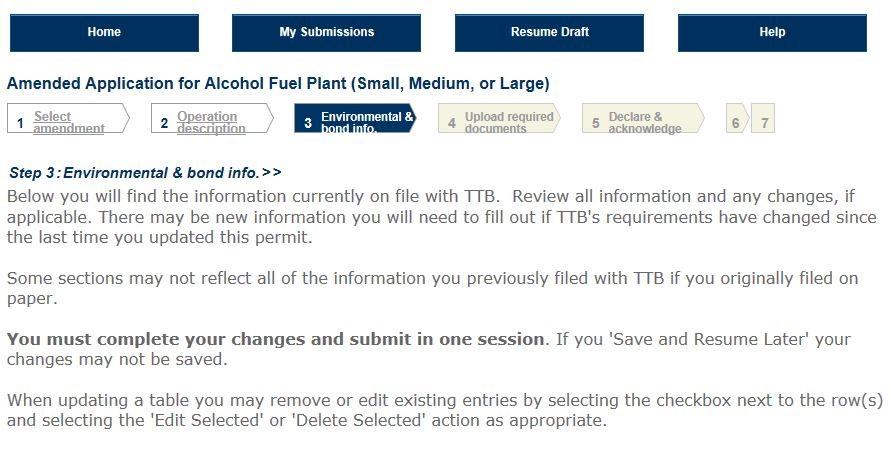
Task: Open the My Submissions page
Action: (326, 32)
